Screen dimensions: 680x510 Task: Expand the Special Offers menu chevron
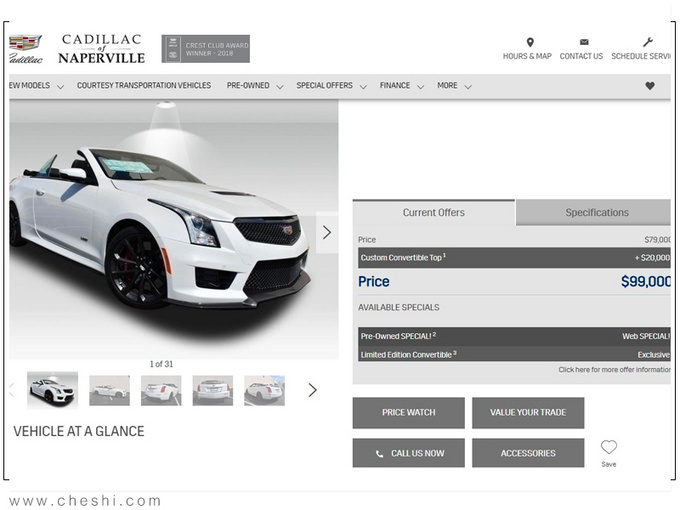point(363,87)
